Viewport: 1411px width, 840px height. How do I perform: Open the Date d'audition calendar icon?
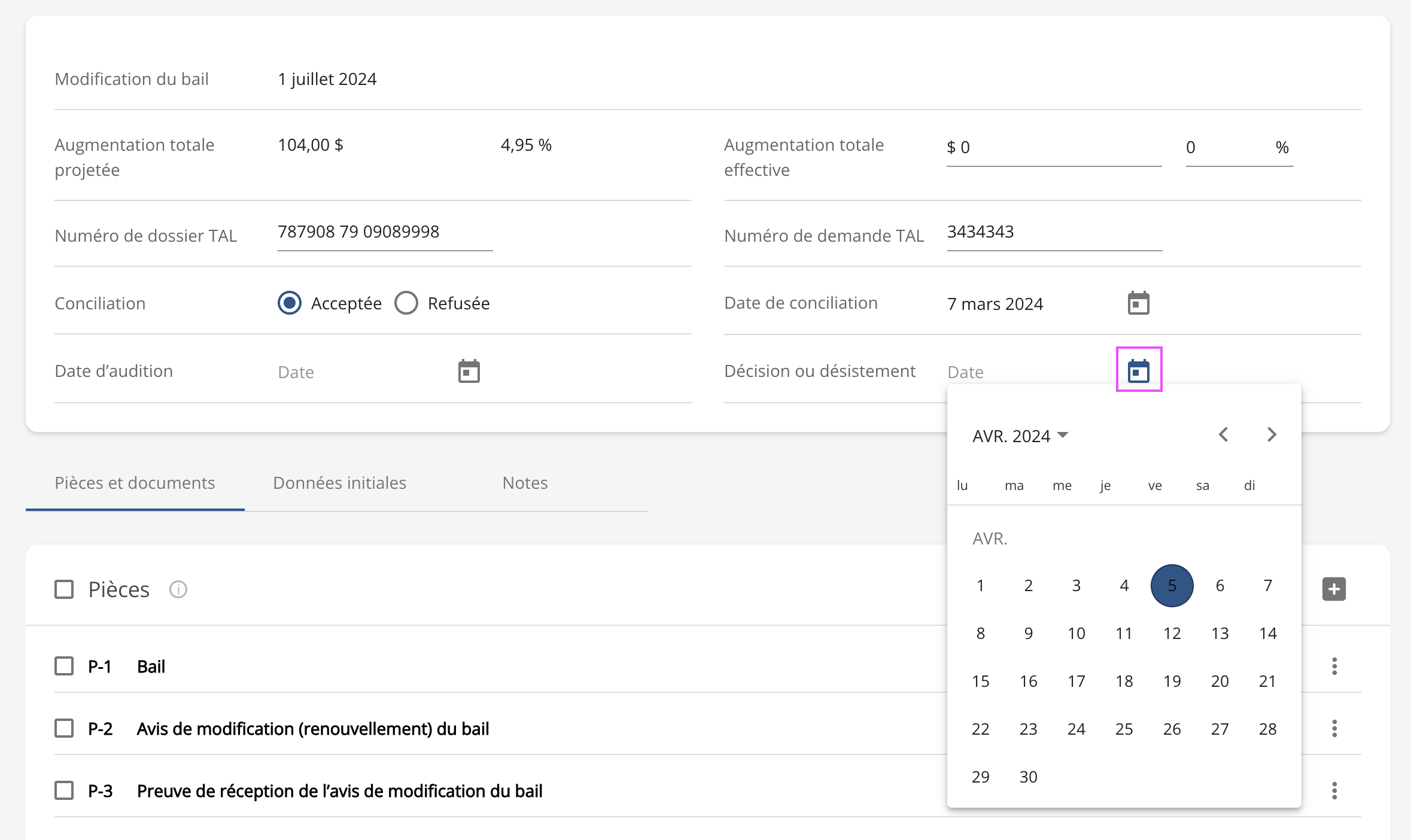(x=469, y=372)
